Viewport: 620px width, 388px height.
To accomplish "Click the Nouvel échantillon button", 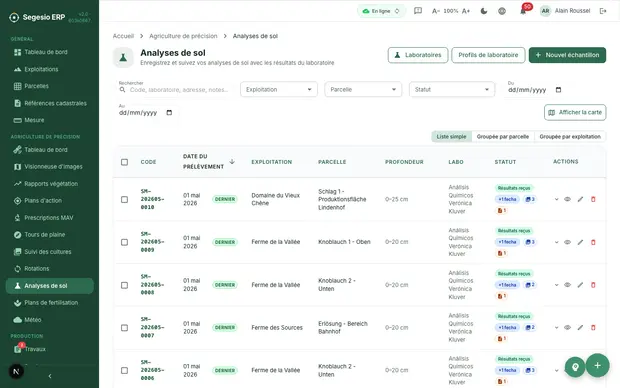I will point(567,55).
